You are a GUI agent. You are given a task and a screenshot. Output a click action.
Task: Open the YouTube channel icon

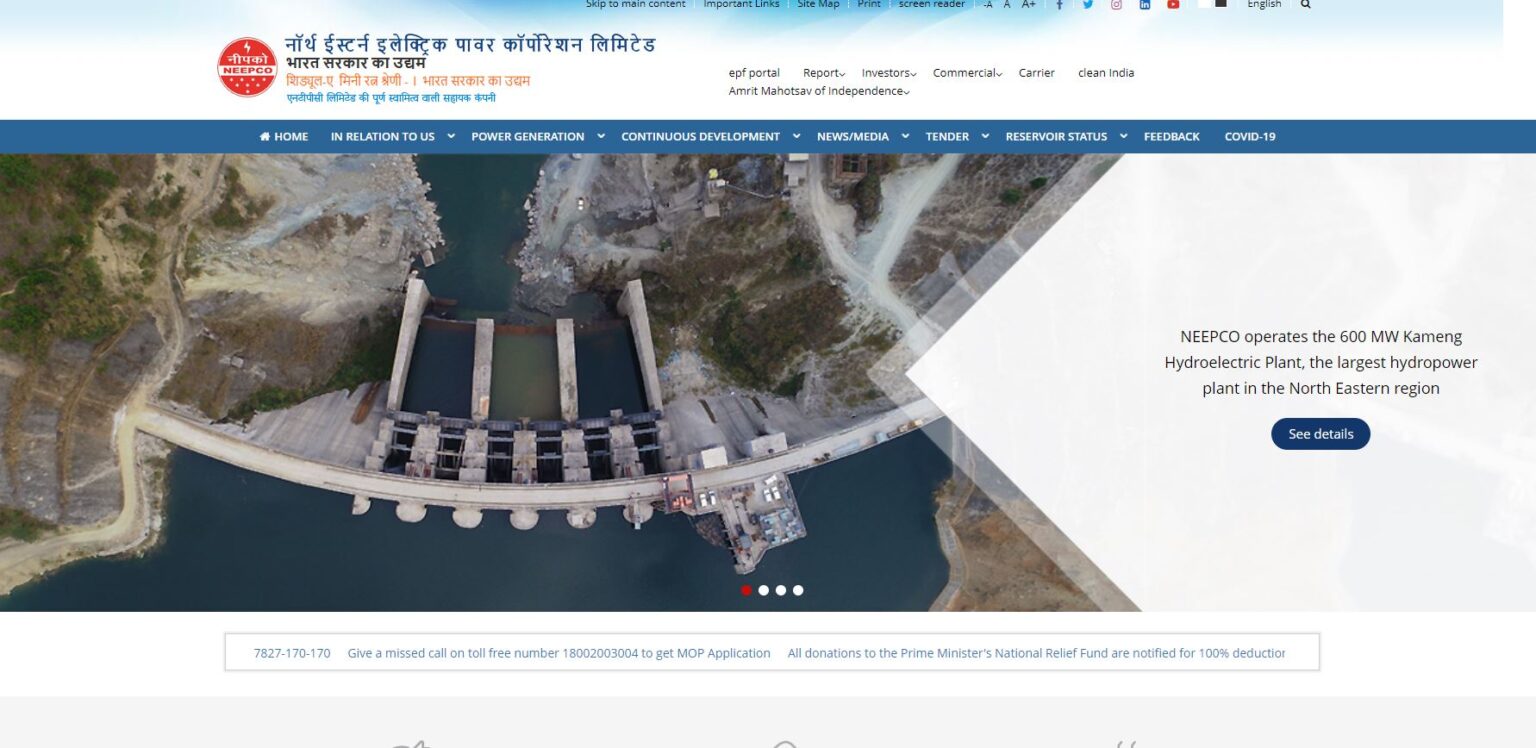click(x=1173, y=5)
